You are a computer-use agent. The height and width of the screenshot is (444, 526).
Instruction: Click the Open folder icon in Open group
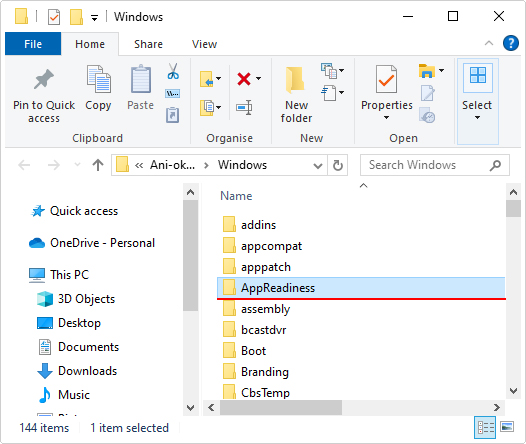click(x=427, y=71)
